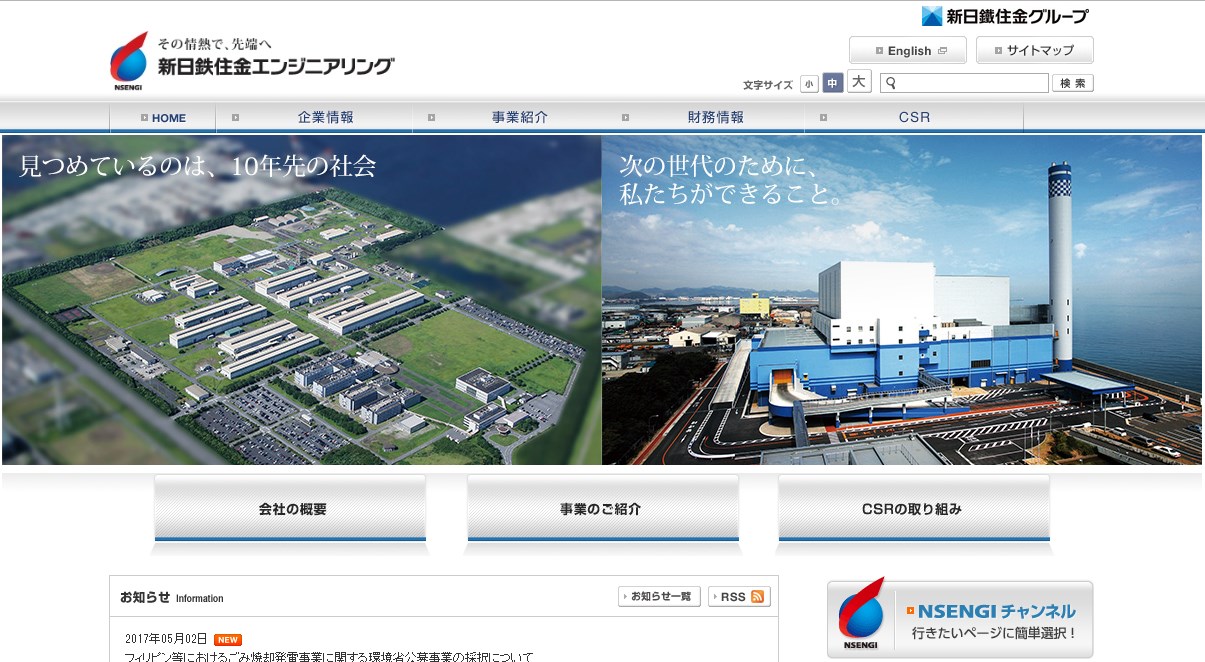Open the 事業紹介 navigation menu

[x=511, y=117]
